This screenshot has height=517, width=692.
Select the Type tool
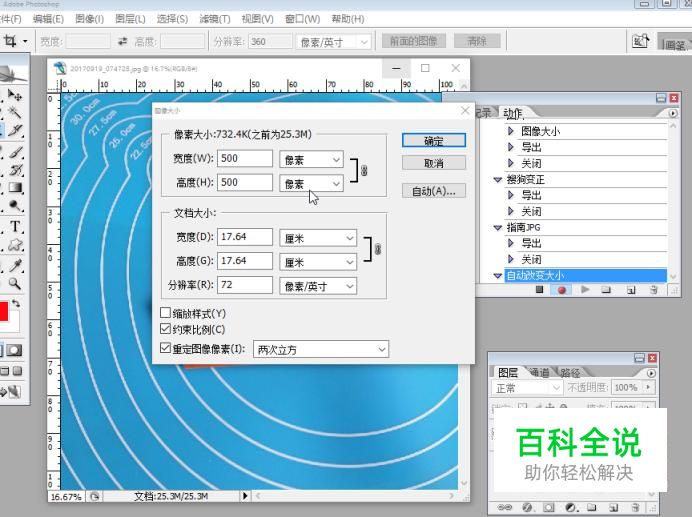coord(15,226)
